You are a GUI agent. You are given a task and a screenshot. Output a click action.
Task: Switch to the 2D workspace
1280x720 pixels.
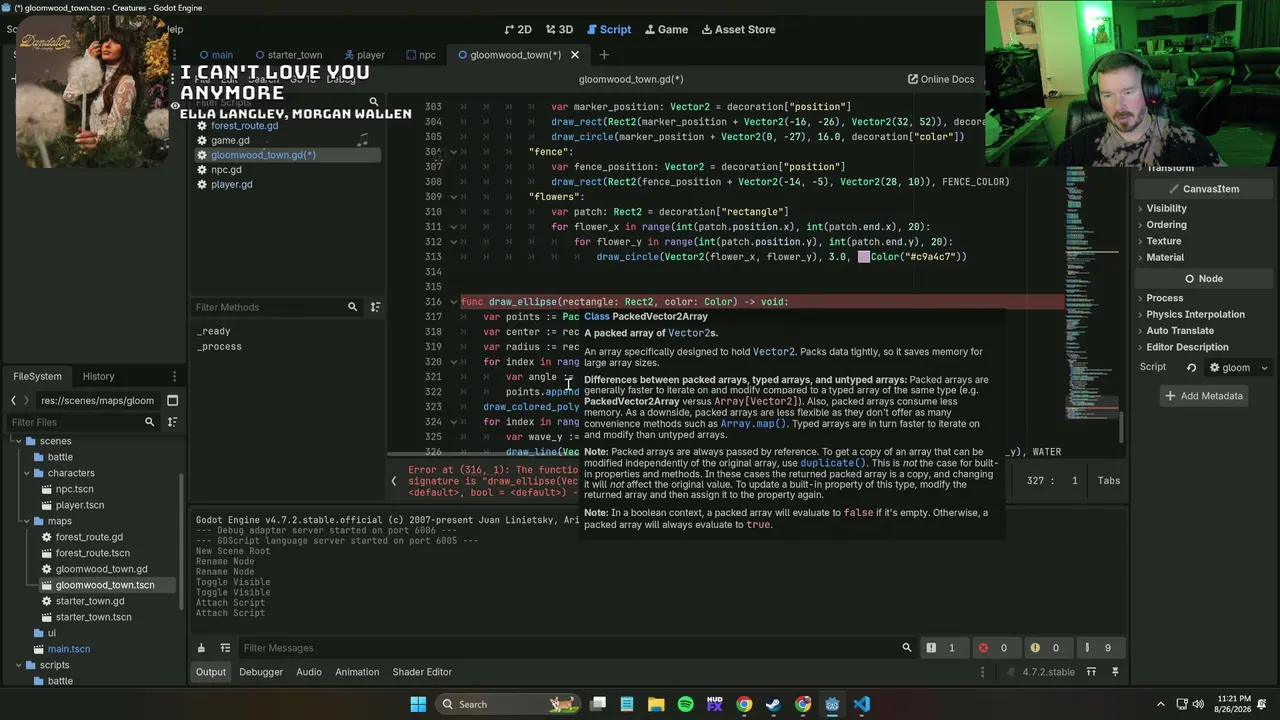518,29
